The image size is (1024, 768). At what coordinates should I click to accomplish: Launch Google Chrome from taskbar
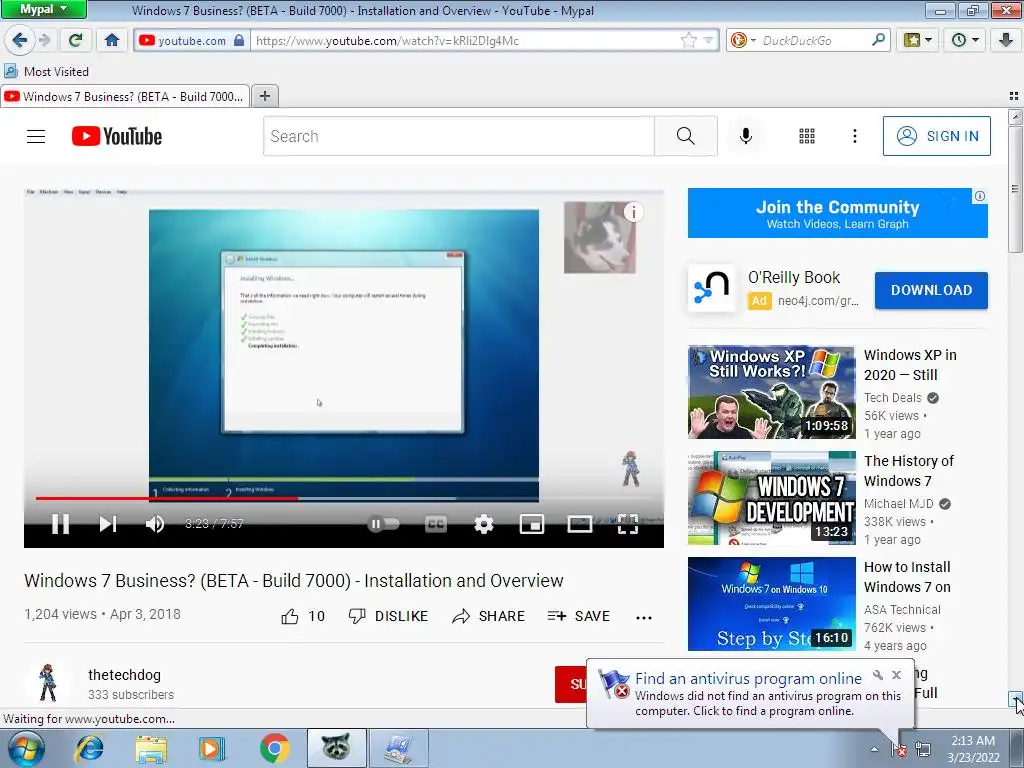coord(275,748)
